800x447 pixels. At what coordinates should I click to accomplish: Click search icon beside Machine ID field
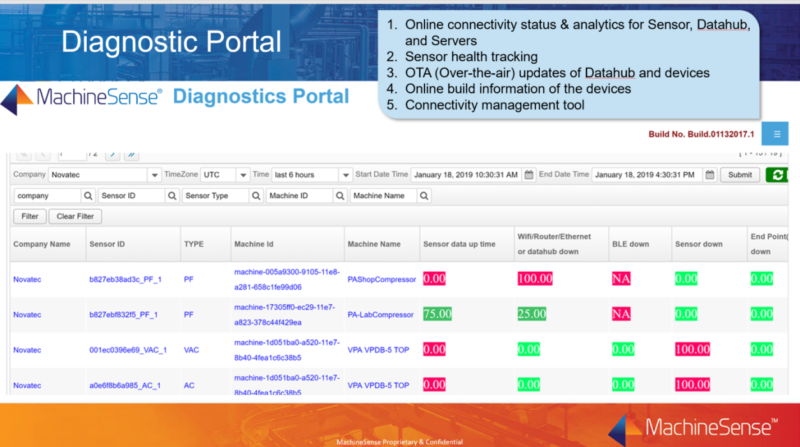coord(339,196)
